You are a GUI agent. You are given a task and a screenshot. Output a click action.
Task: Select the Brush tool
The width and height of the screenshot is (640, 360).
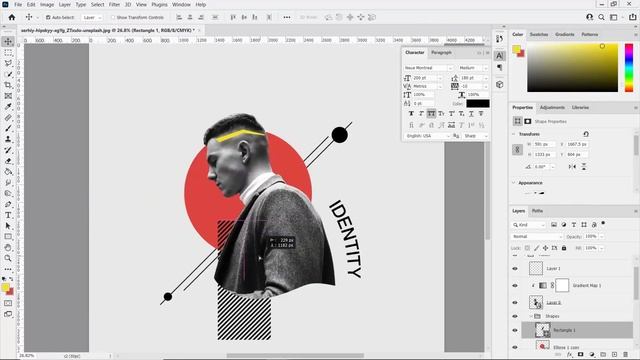pos(8,128)
